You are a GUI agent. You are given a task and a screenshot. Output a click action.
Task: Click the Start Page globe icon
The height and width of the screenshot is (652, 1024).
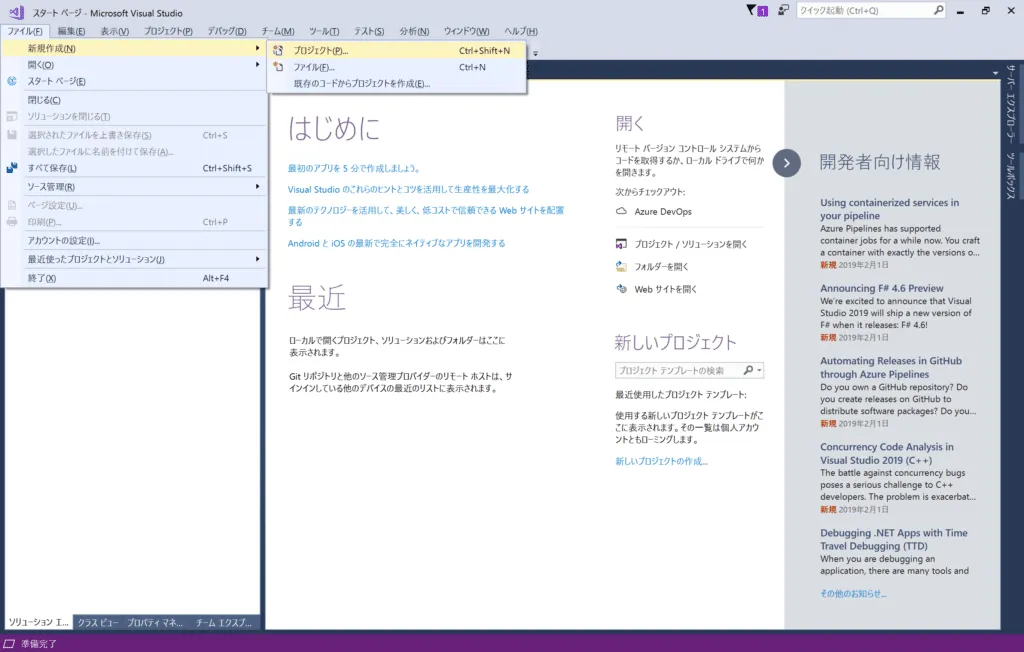tap(12, 81)
